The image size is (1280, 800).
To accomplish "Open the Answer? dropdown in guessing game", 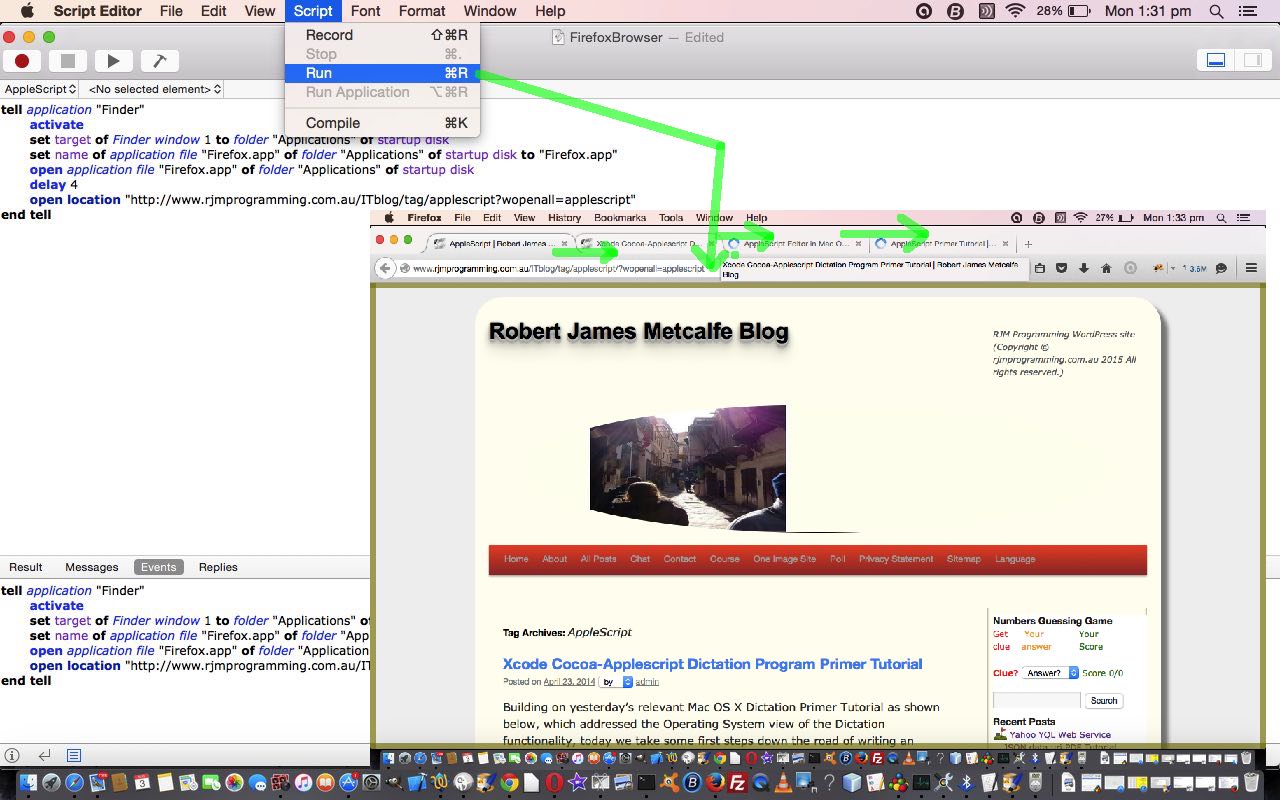I will (x=1050, y=673).
